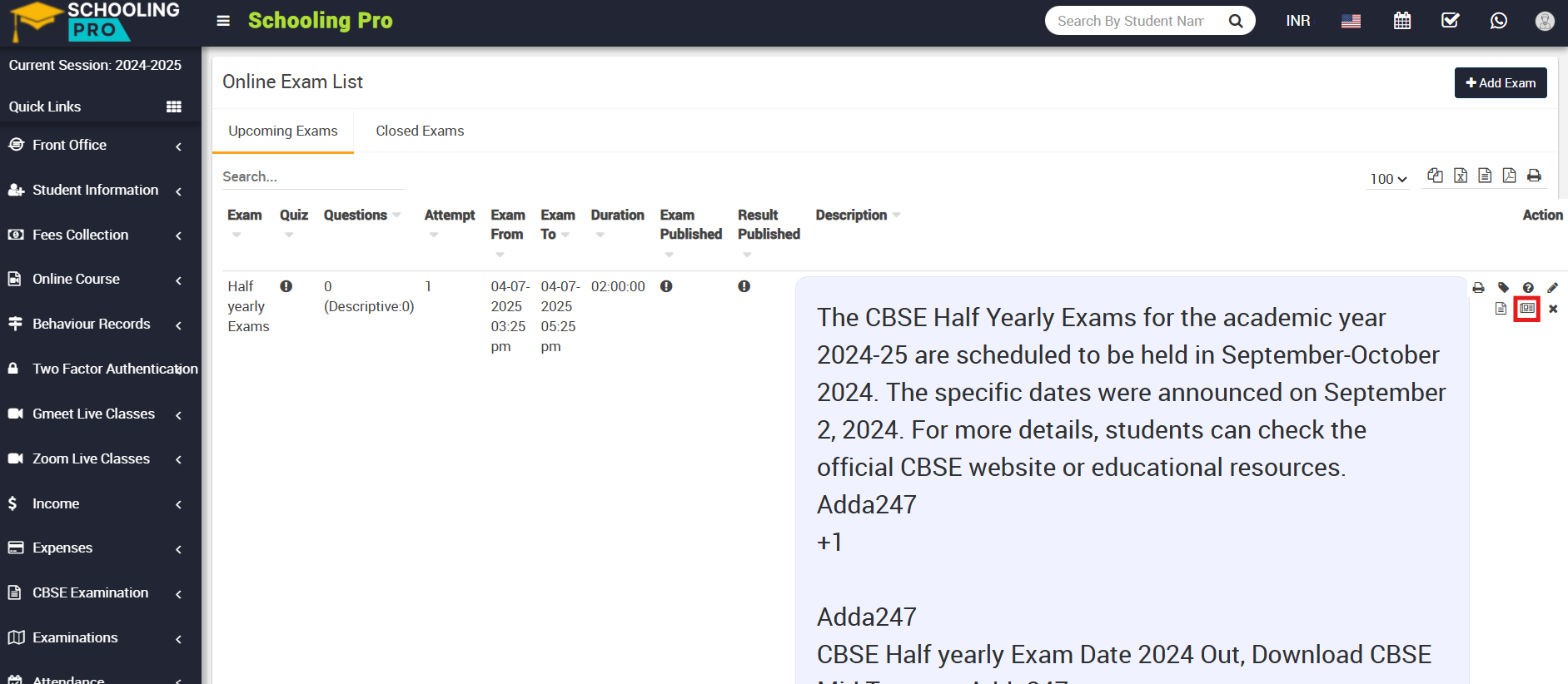Viewport: 1568px width, 684px height.
Task: Click the question mark icon in Action column
Action: coord(1528,288)
